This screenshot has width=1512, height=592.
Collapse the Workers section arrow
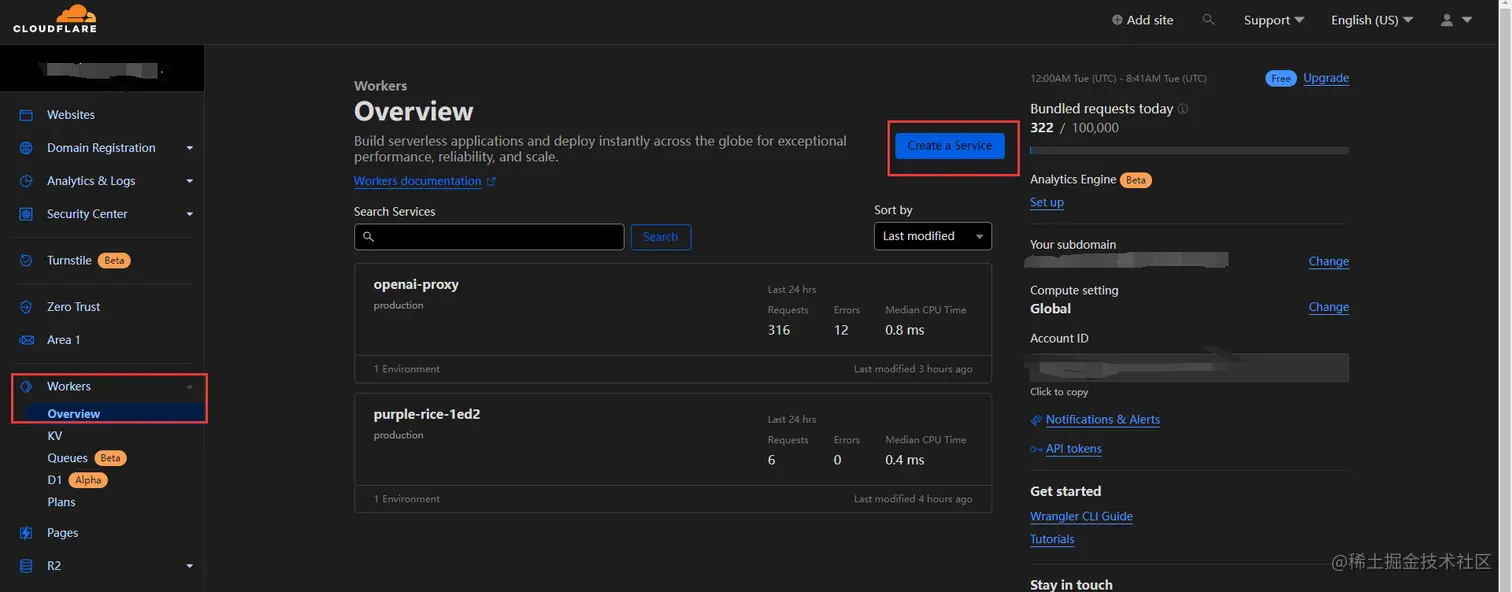click(190, 387)
